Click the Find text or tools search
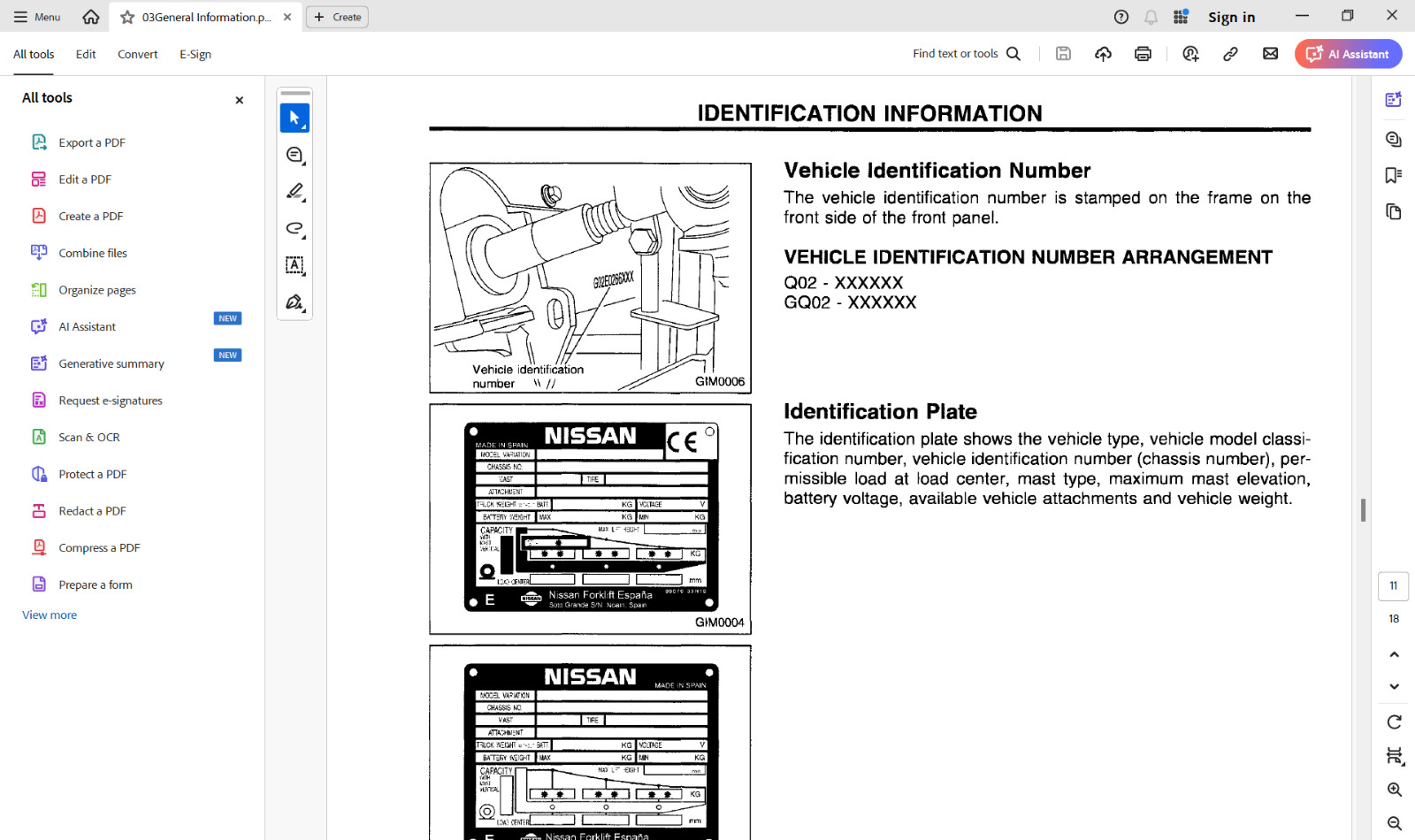This screenshot has height=840, width=1415. [x=967, y=54]
